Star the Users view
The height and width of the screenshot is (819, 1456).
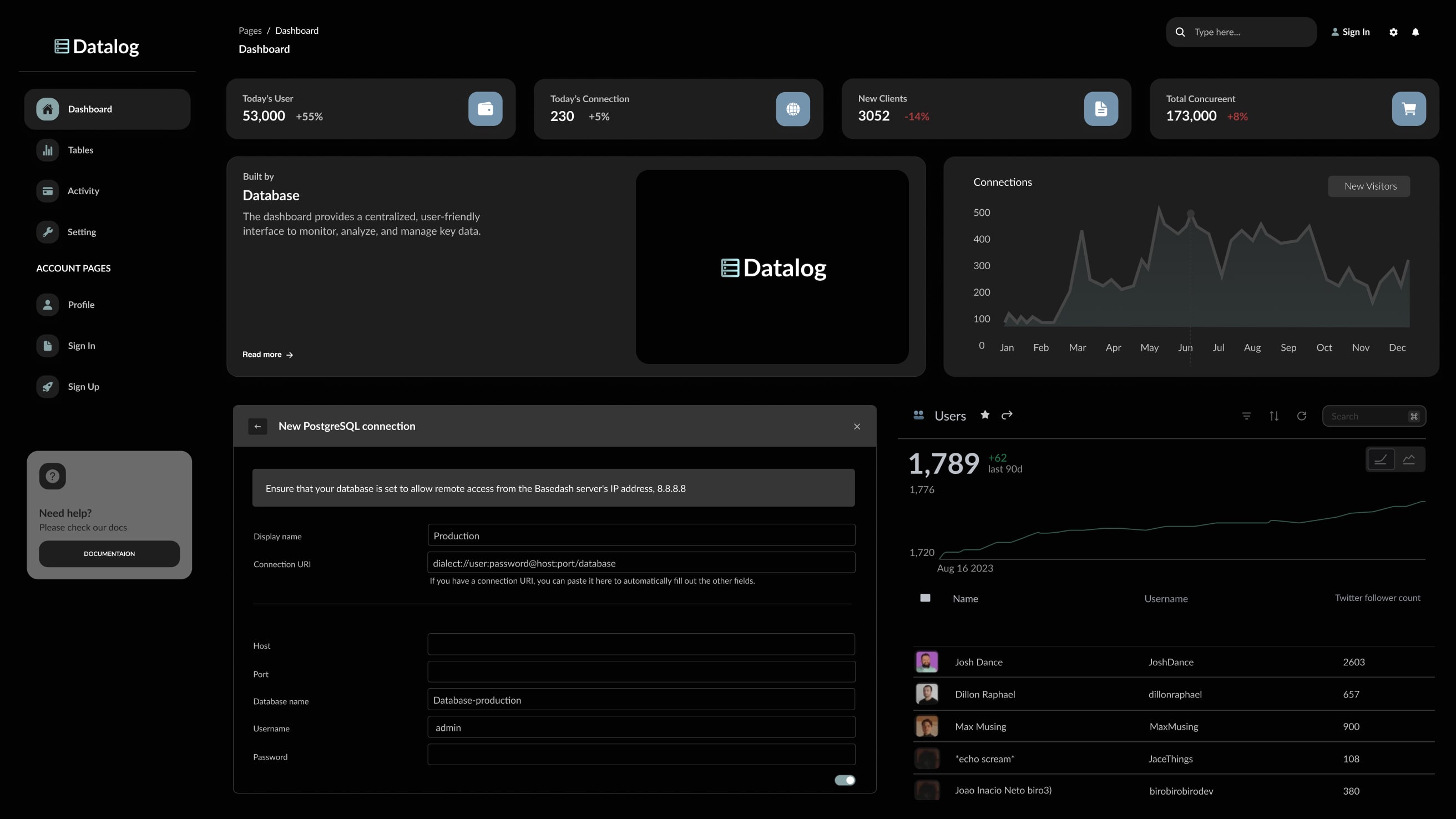point(985,415)
